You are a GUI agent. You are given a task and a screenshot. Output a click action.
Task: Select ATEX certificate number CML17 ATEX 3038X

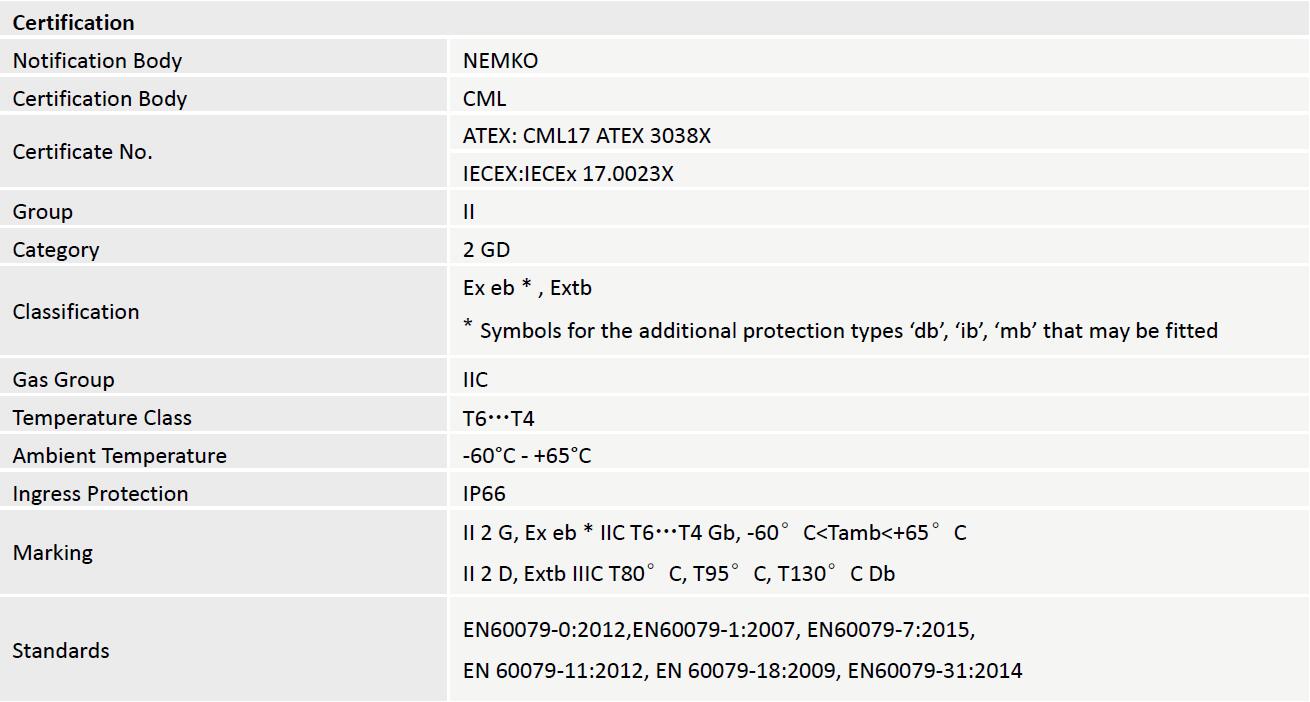587,136
